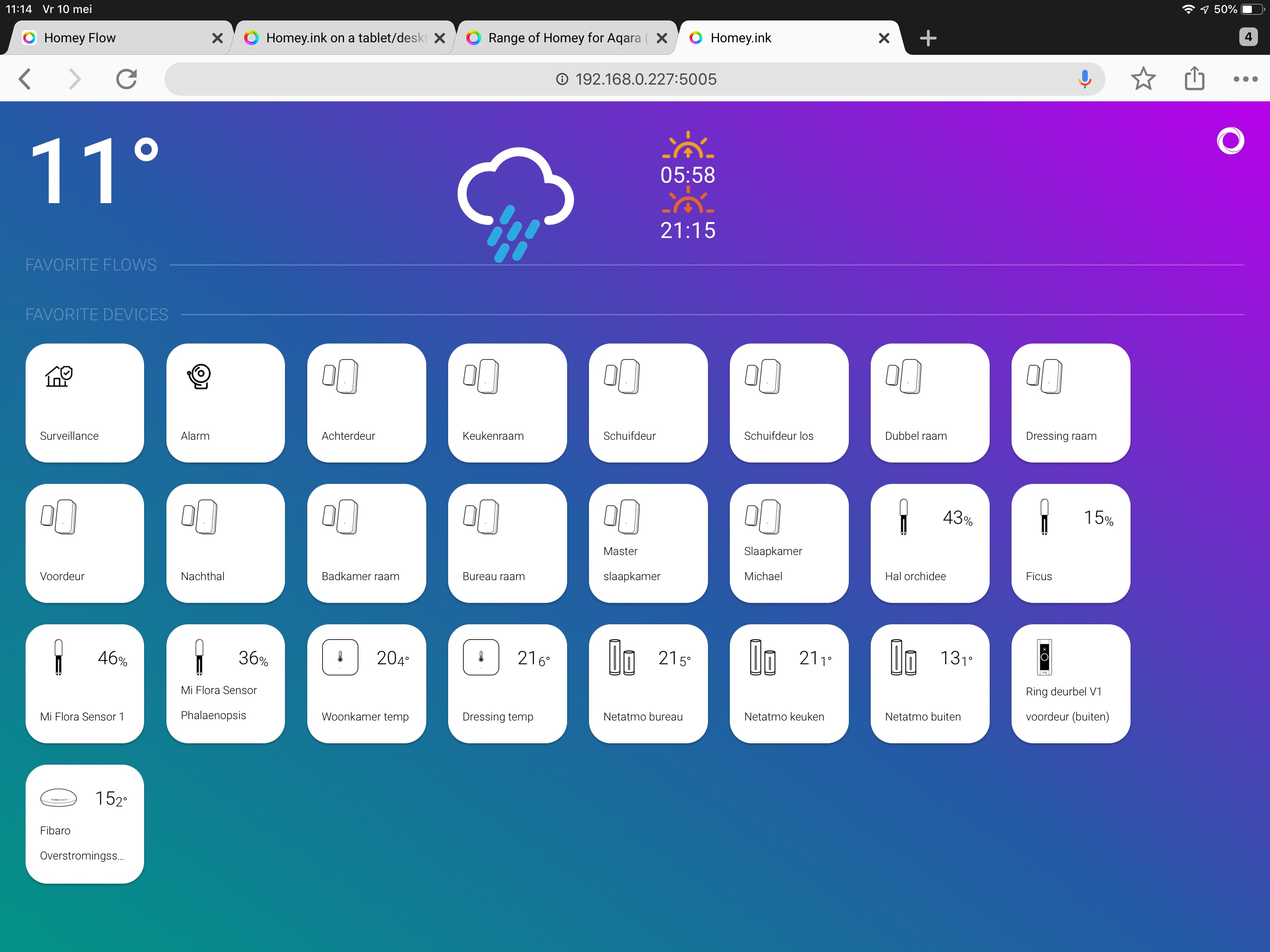Activate the microphone voice search icon
1270x952 pixels.
point(1084,79)
